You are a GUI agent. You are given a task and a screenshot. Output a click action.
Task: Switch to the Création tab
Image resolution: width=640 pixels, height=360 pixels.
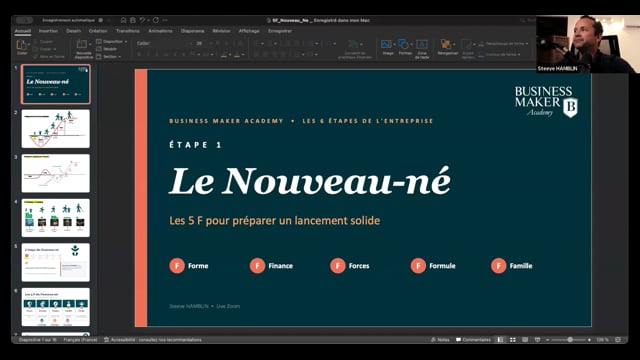coord(98,31)
